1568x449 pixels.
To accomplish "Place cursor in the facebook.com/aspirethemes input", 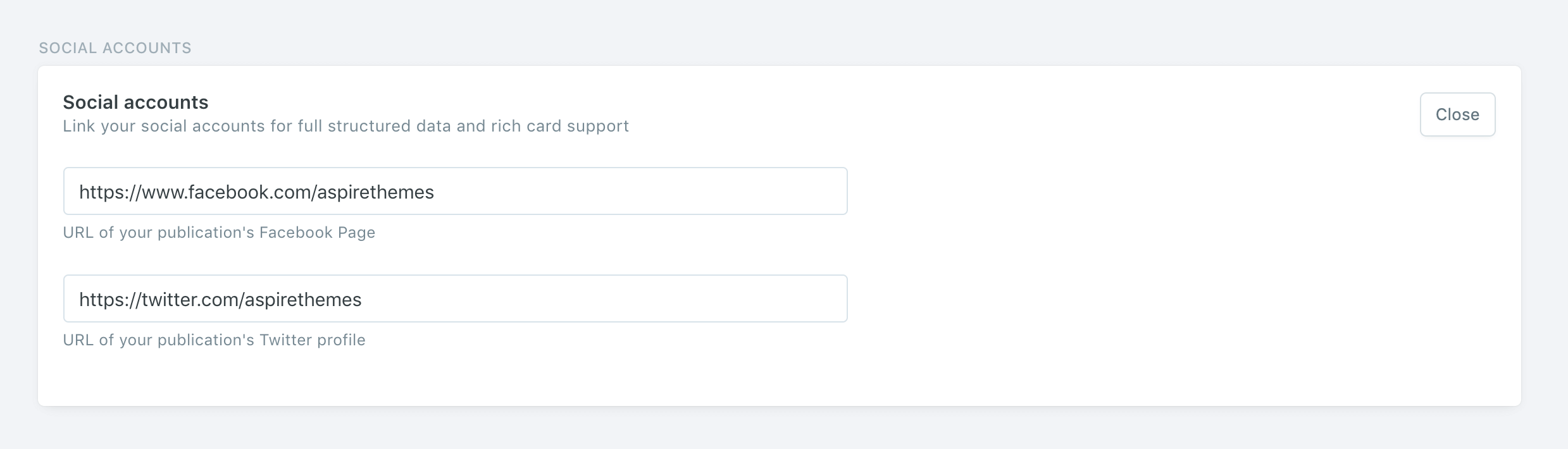I will (454, 190).
